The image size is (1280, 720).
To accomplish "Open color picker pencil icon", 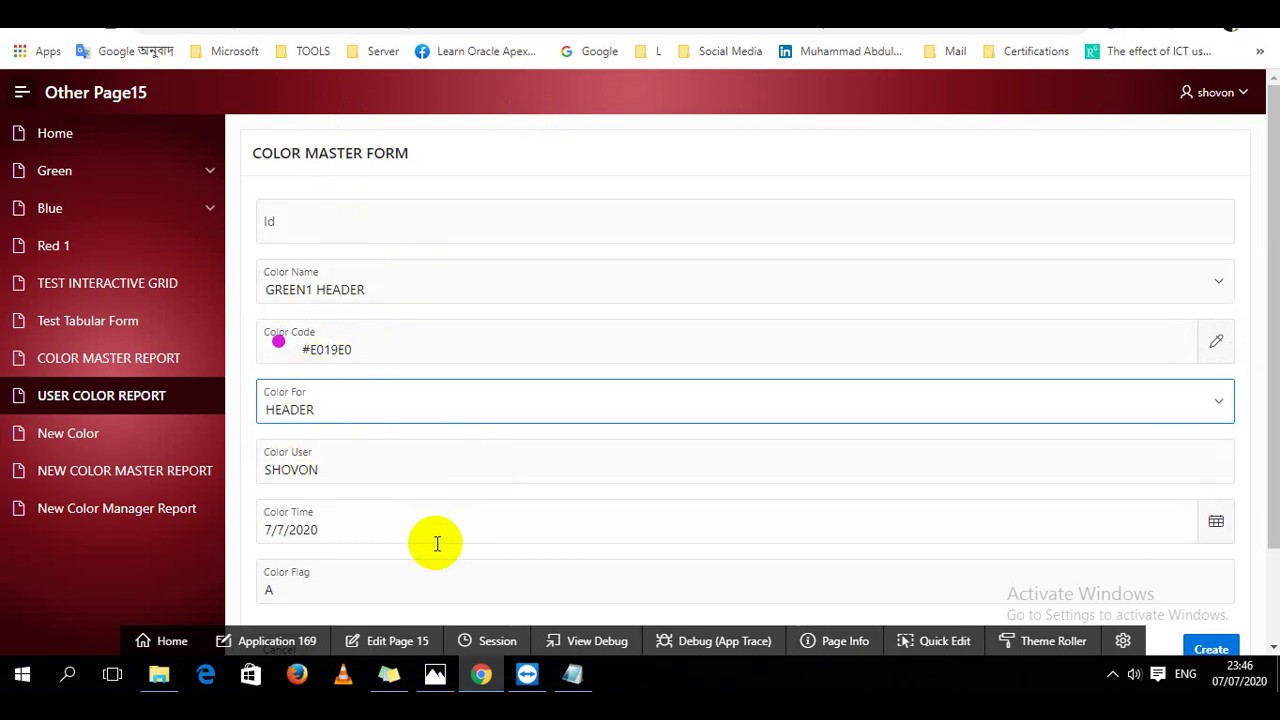I will 1216,341.
